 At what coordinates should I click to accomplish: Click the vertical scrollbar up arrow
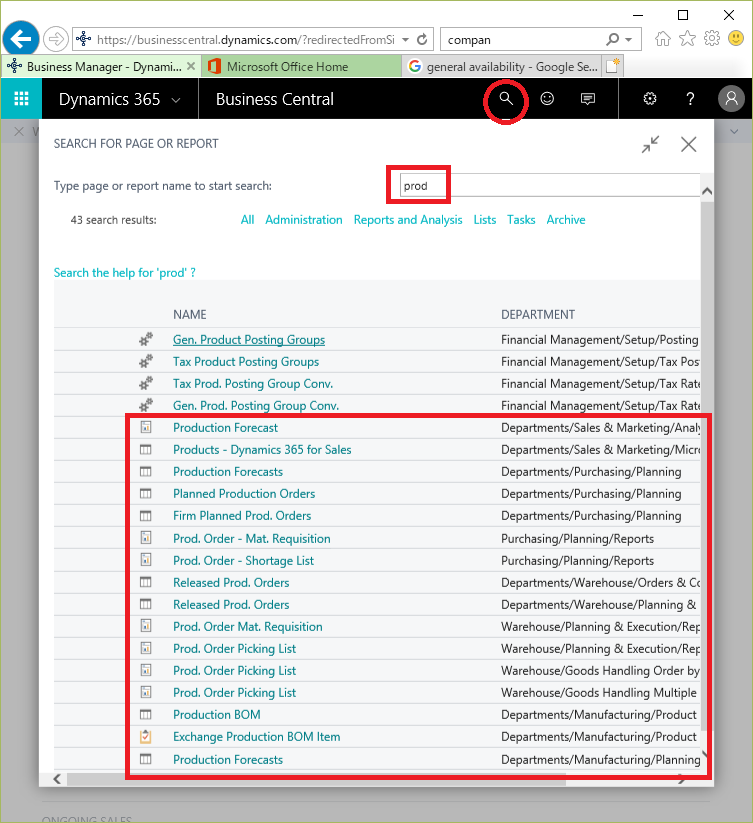tap(707, 191)
